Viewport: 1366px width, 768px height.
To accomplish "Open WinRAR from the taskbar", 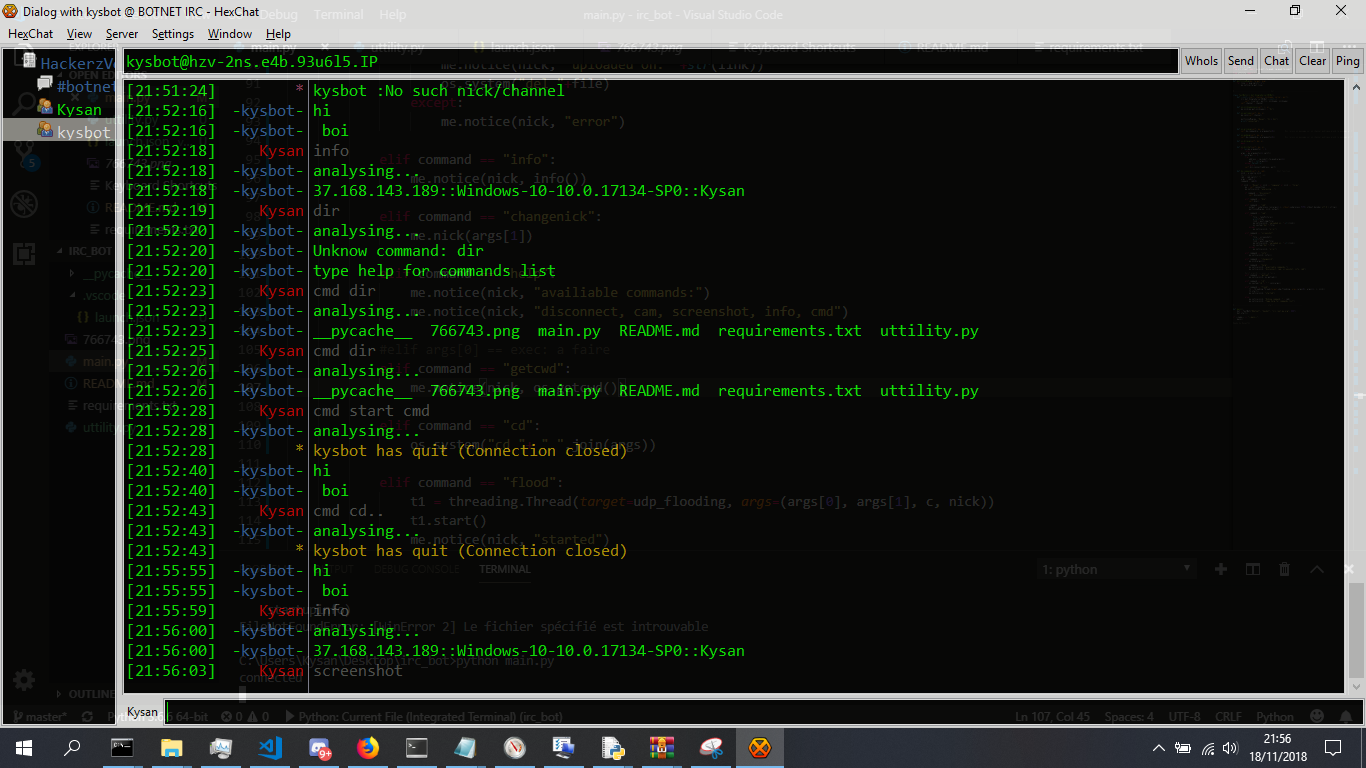I will (x=662, y=748).
